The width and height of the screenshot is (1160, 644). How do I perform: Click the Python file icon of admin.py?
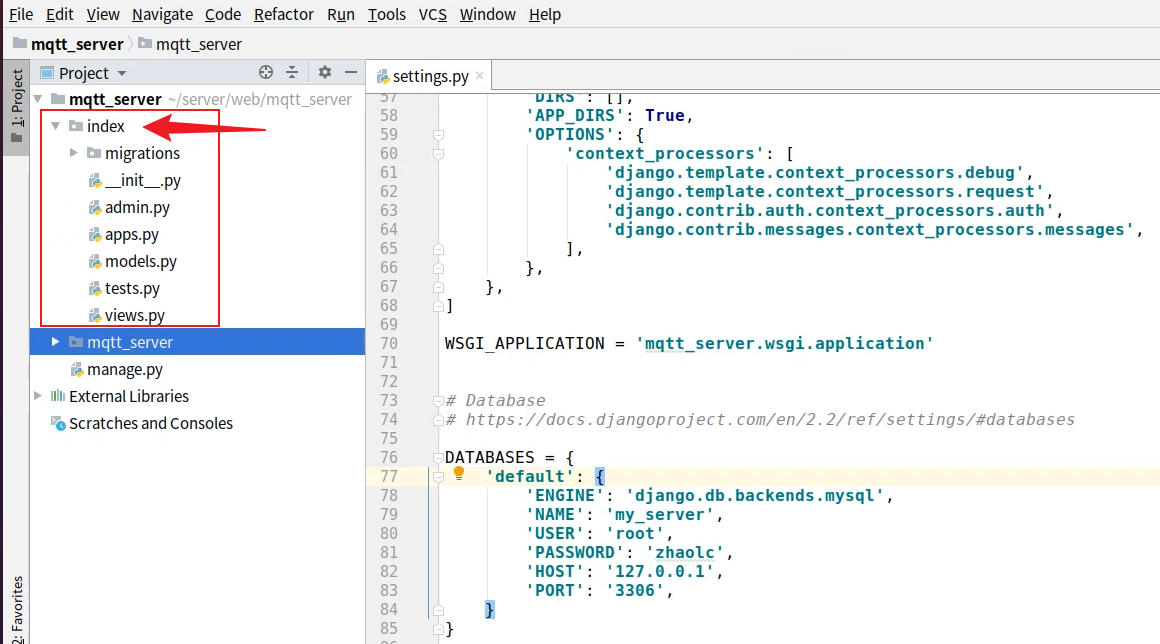point(95,208)
